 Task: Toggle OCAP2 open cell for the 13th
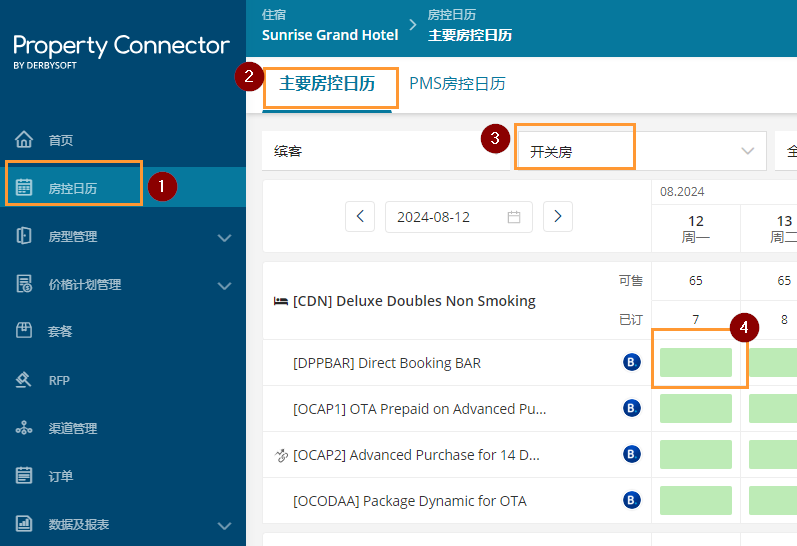[x=773, y=454]
